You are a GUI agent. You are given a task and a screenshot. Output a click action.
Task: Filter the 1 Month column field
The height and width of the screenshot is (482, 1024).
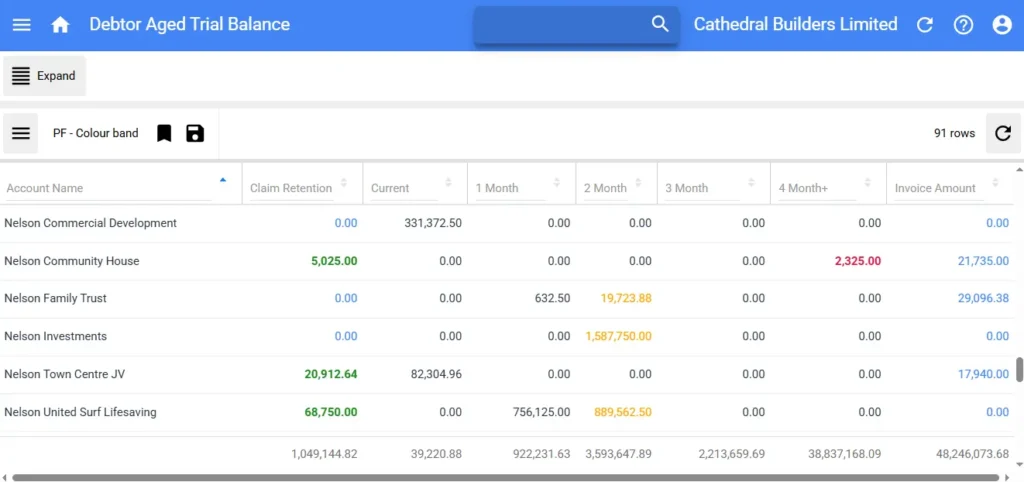pos(510,189)
